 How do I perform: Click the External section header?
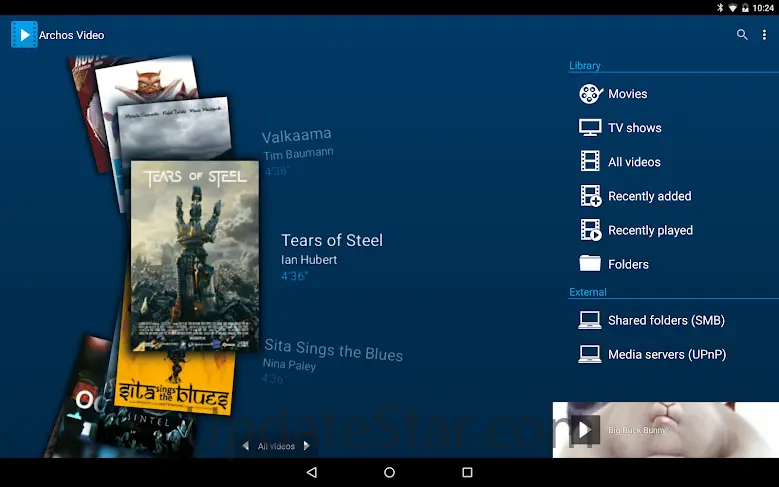[x=588, y=292]
